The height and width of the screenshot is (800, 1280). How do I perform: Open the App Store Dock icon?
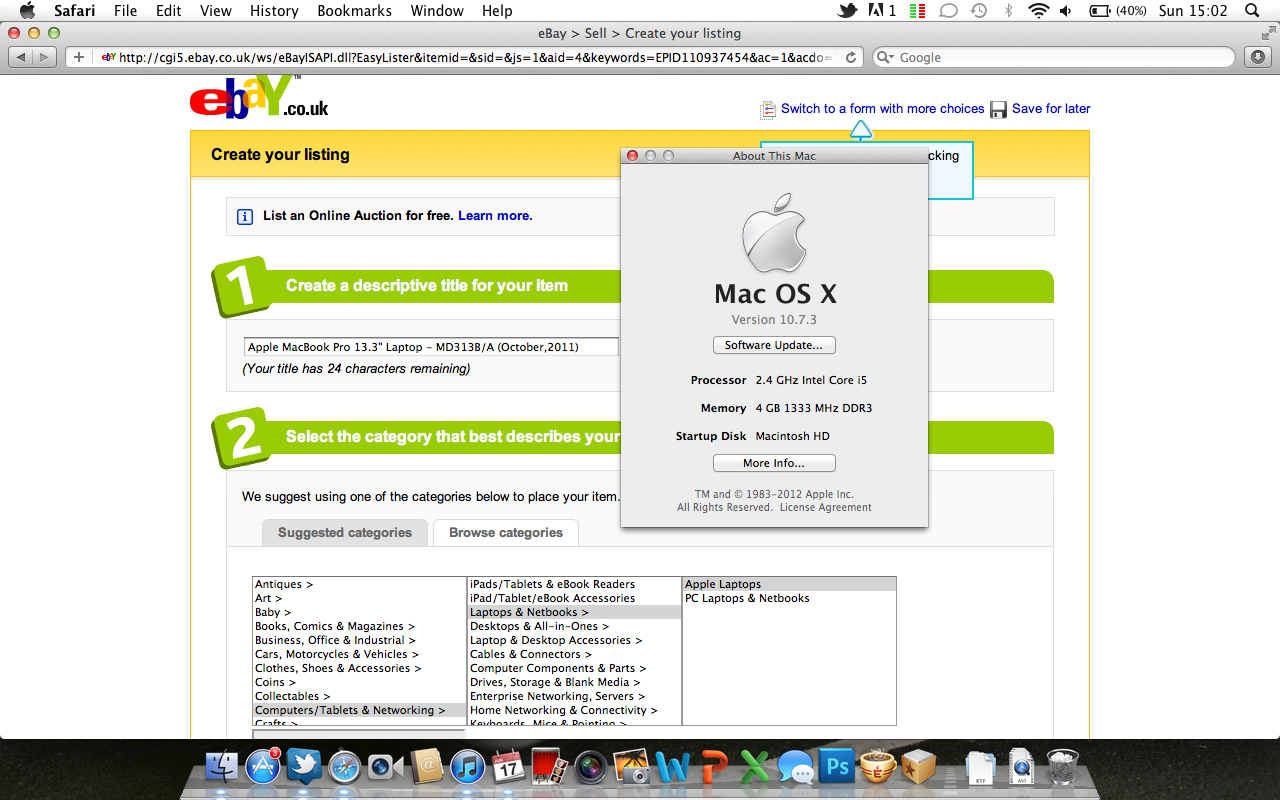[x=263, y=767]
